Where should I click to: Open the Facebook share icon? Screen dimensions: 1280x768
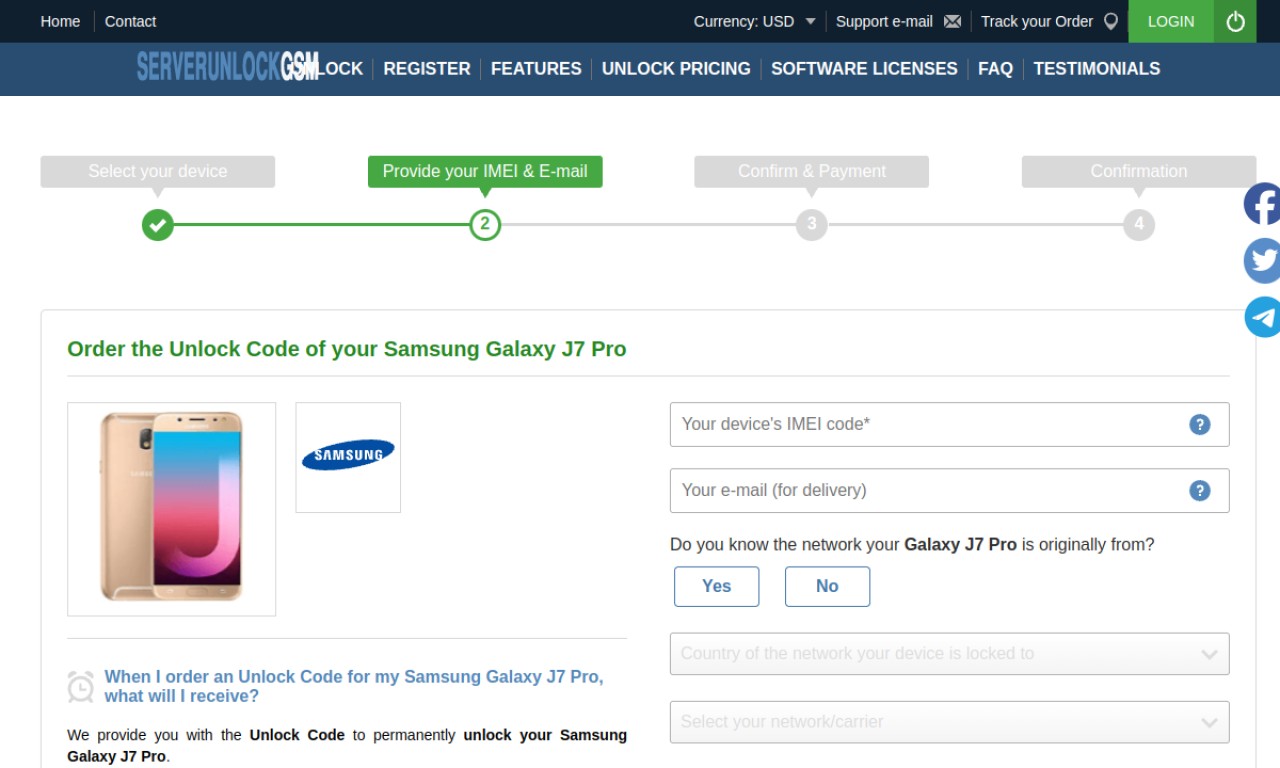(1262, 205)
